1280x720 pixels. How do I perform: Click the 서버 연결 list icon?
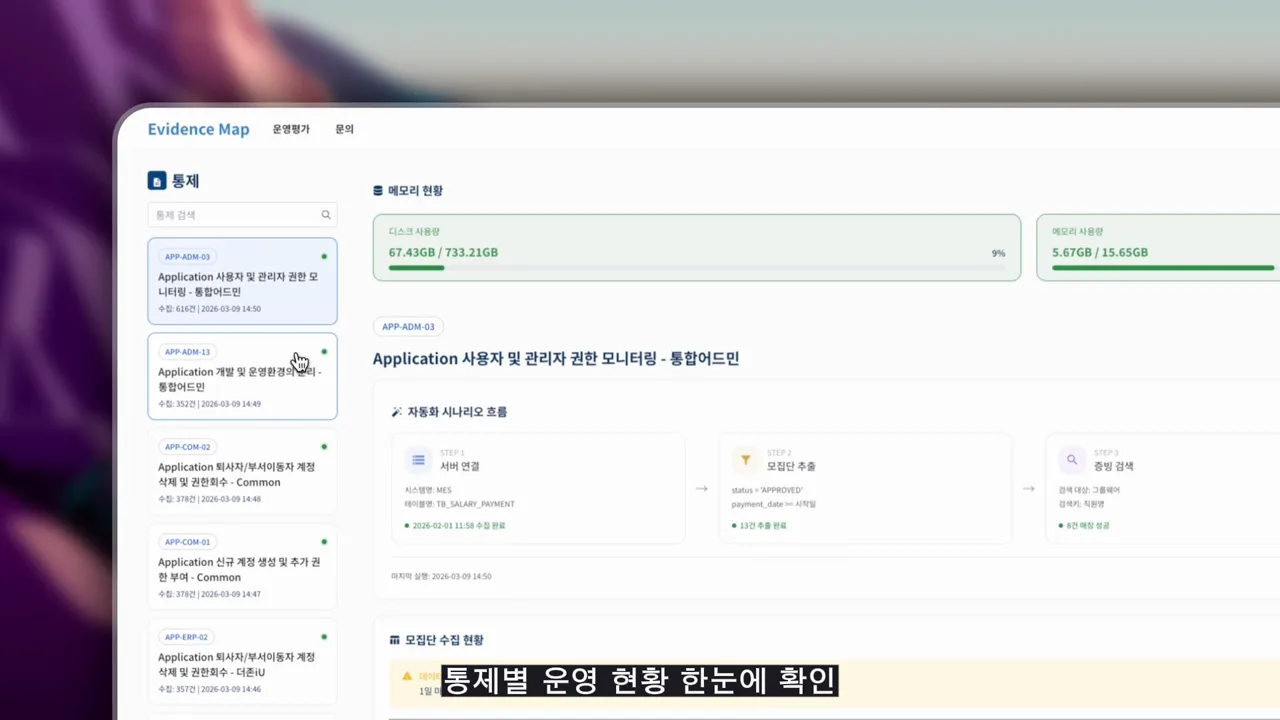pos(418,460)
